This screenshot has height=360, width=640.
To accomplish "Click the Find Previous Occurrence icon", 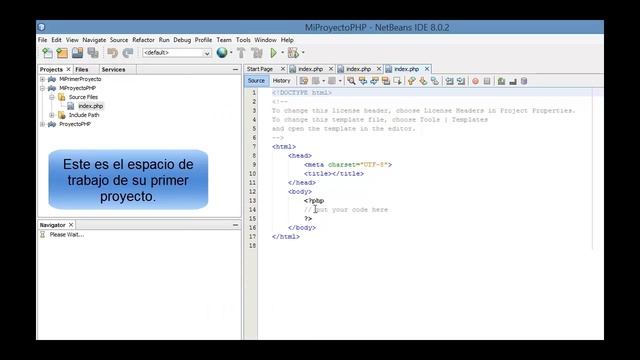I will click(362, 81).
